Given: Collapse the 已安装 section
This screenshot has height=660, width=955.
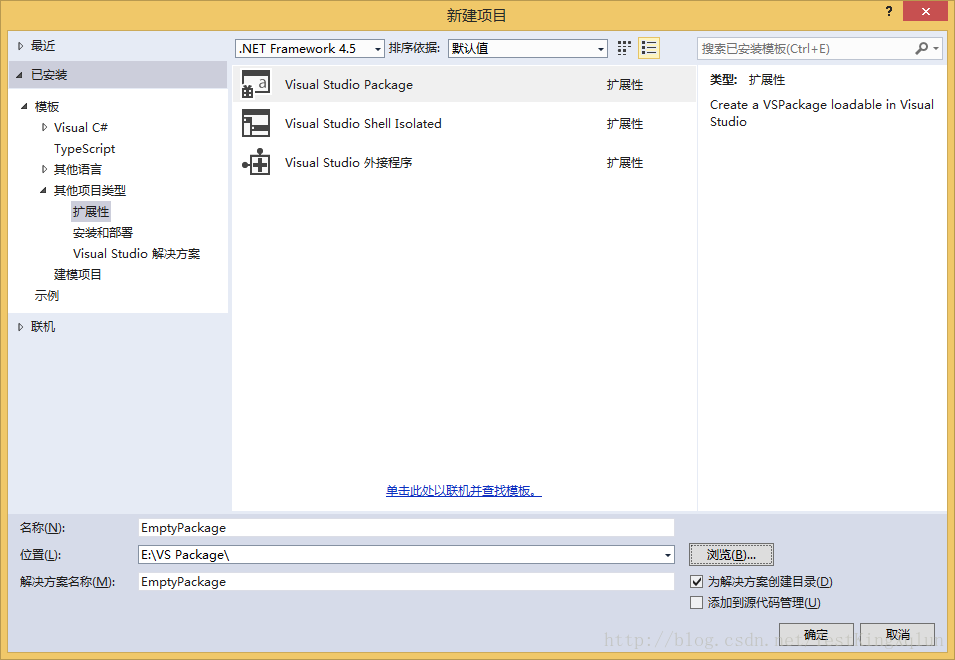Looking at the screenshot, I should (x=19, y=75).
